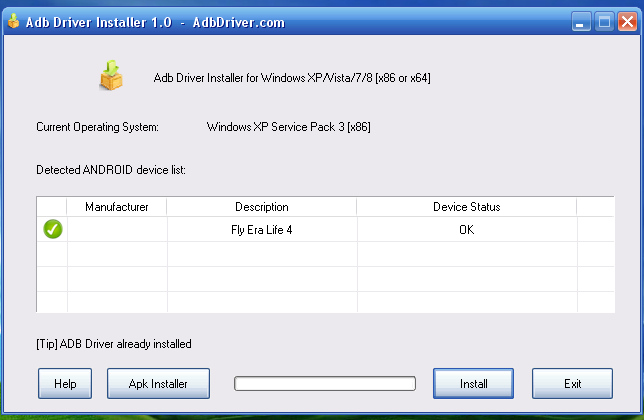Click the installation progress bar
Viewport: 644px width, 420px height.
tap(324, 383)
